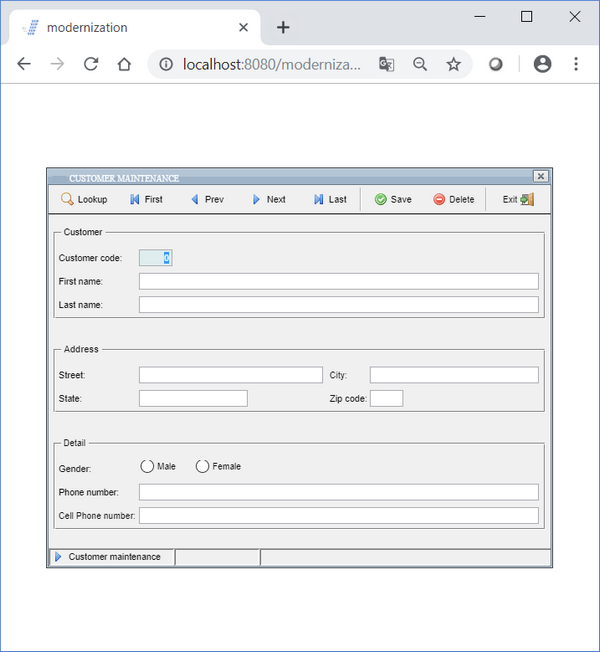Reload the page
This screenshot has width=600, height=652.
click(91, 64)
